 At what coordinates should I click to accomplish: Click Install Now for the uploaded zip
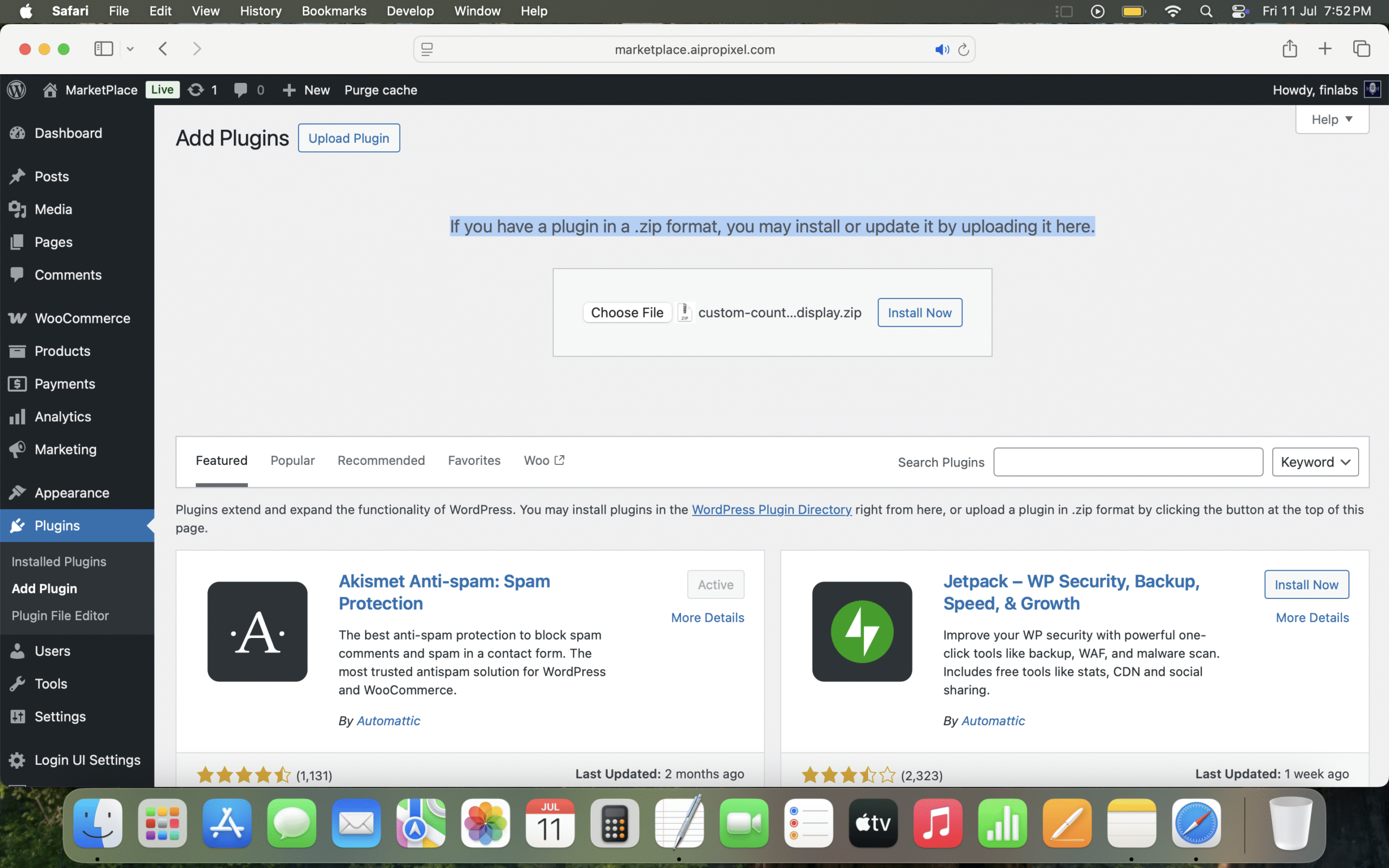click(919, 312)
